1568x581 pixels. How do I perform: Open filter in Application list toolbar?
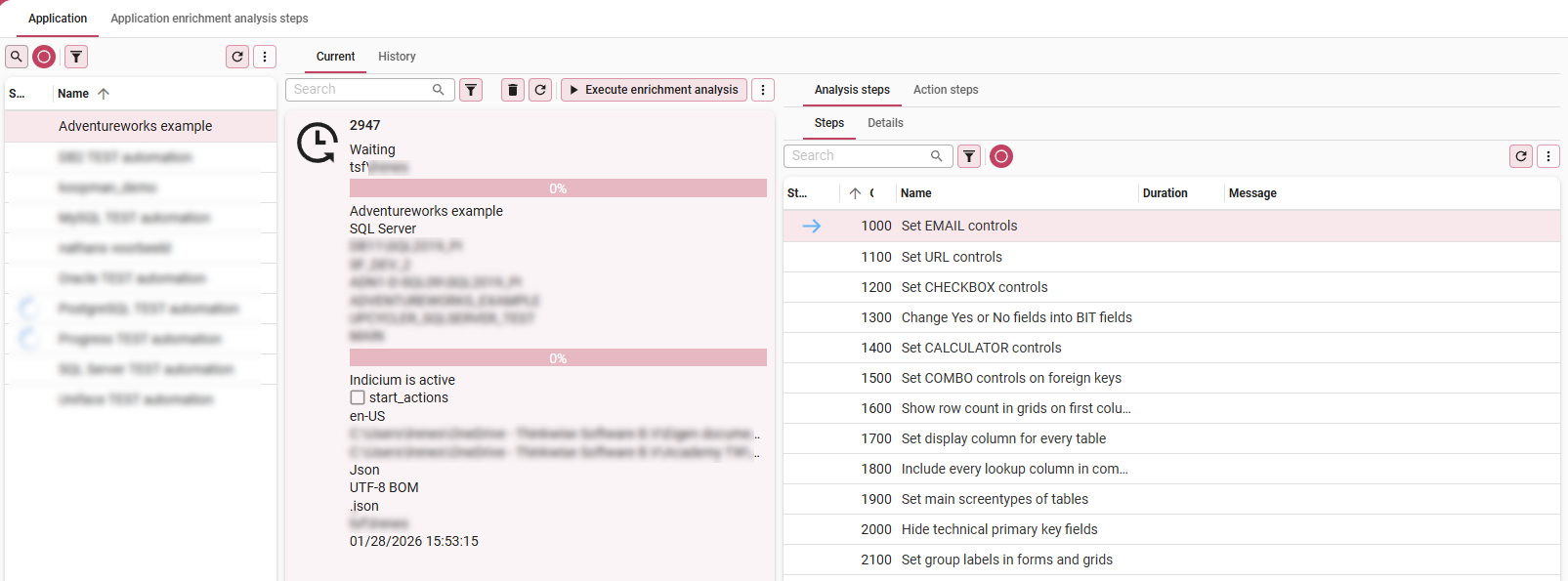(76, 57)
